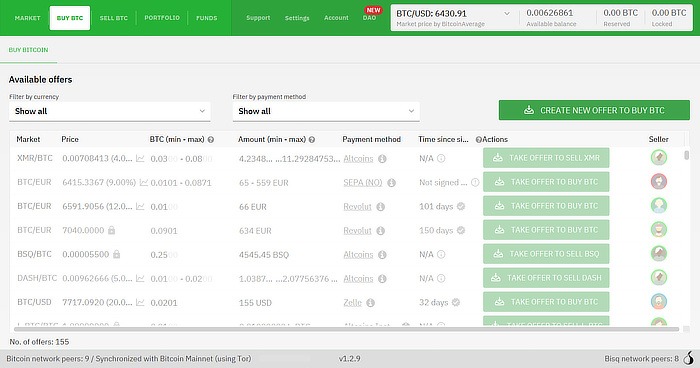Click info icon next to N/A in XMR row
The height and width of the screenshot is (368, 700).
coord(441,158)
